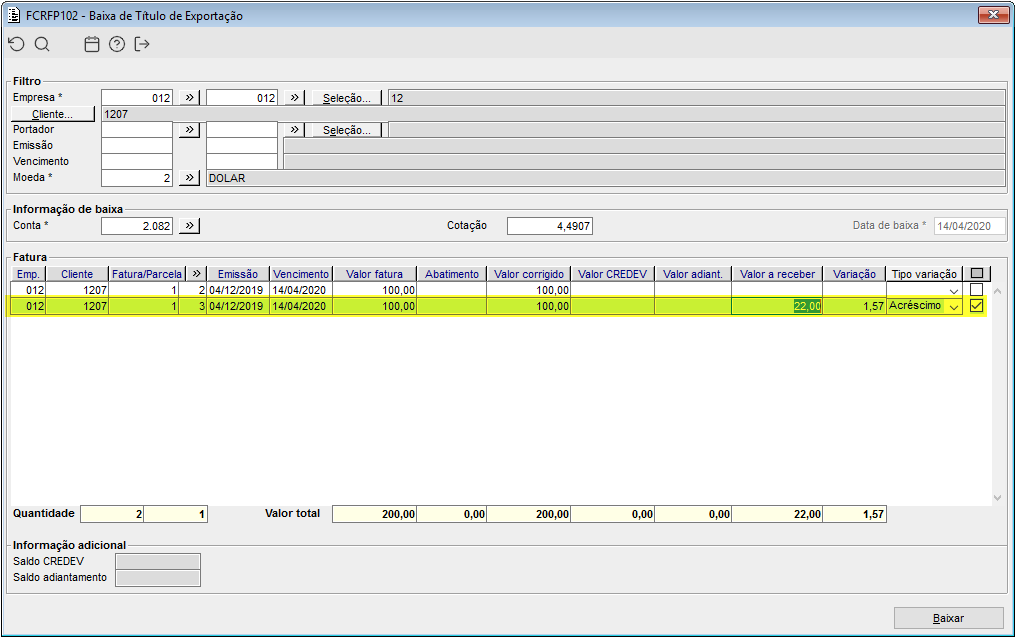Click the Empresa Seleção... button

point(347,98)
